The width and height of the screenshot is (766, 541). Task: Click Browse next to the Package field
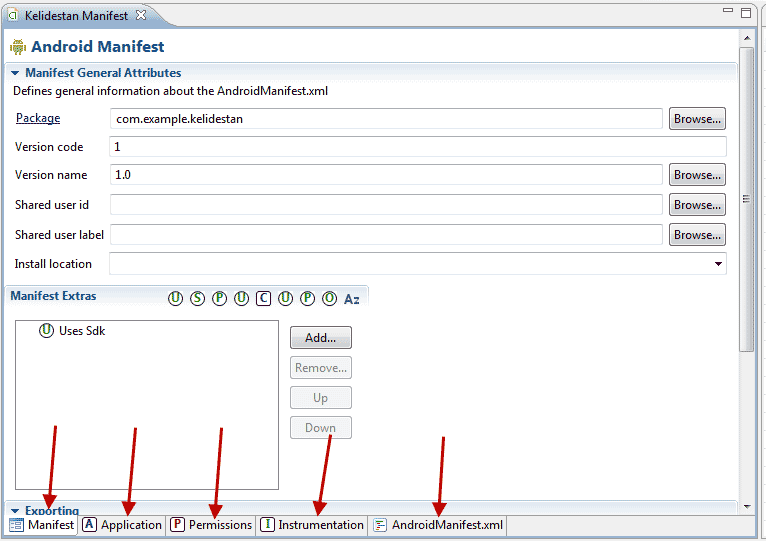pos(697,119)
